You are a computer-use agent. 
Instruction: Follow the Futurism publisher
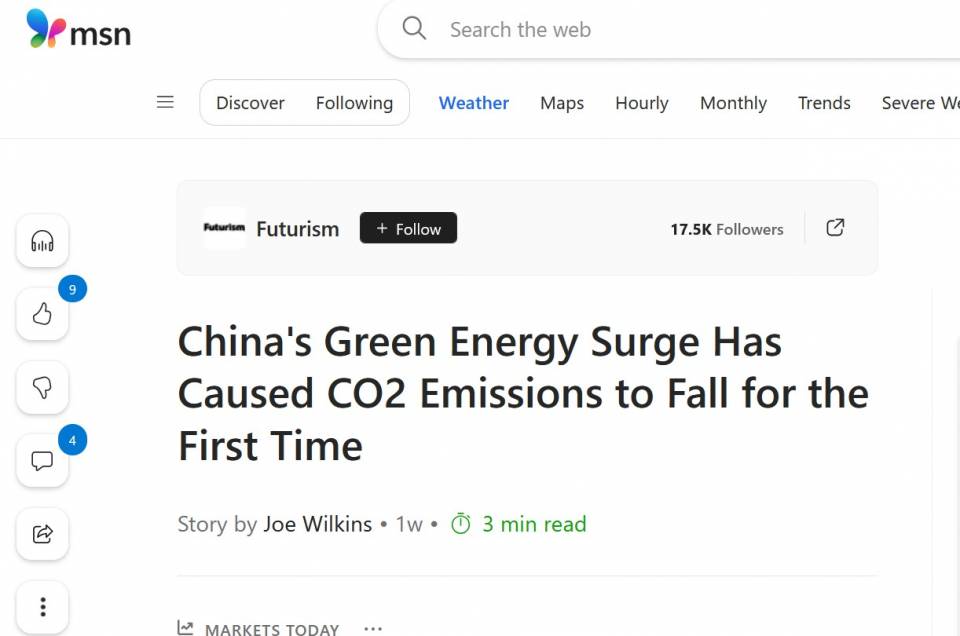[408, 228]
